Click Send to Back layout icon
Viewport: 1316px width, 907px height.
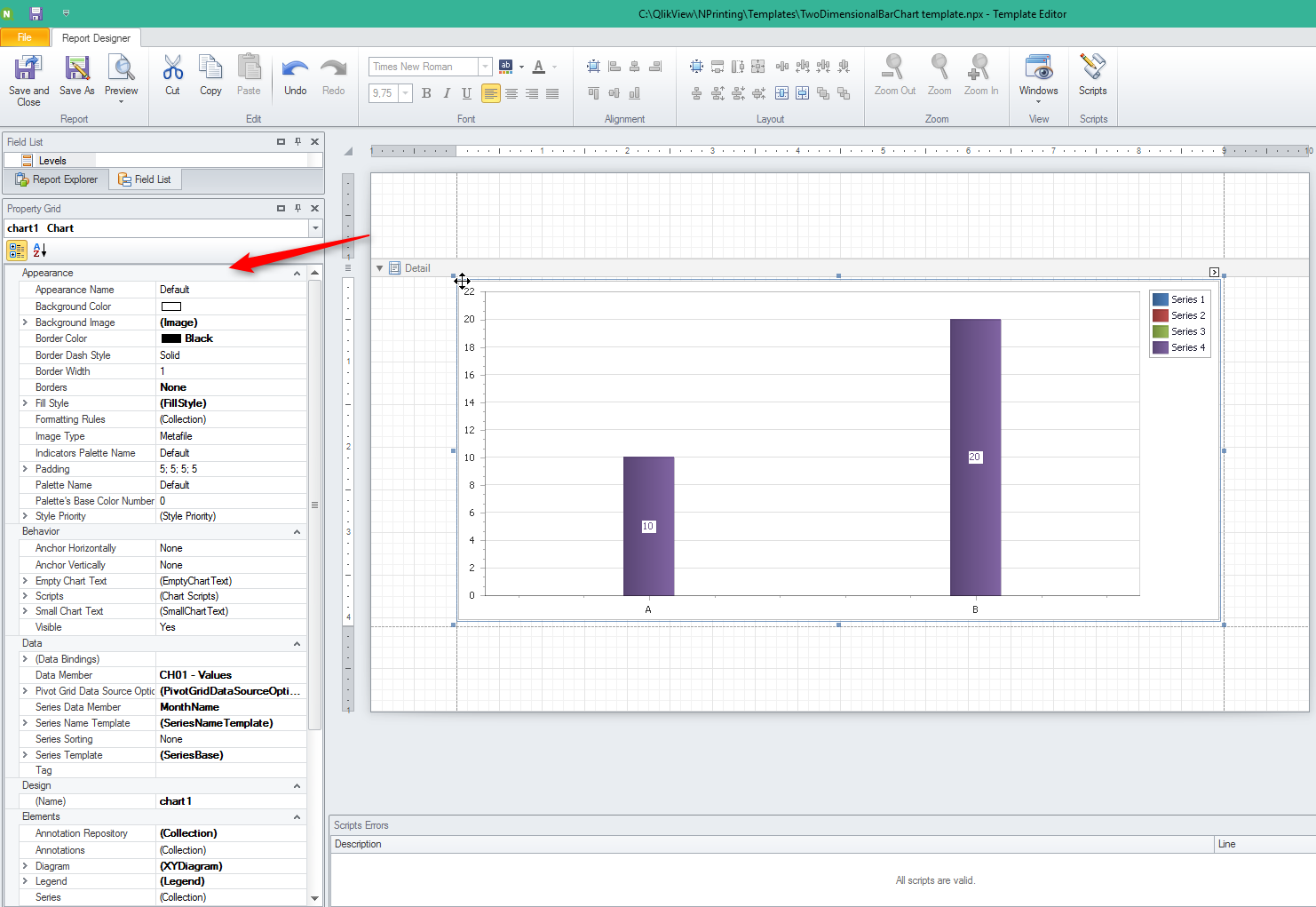844,93
